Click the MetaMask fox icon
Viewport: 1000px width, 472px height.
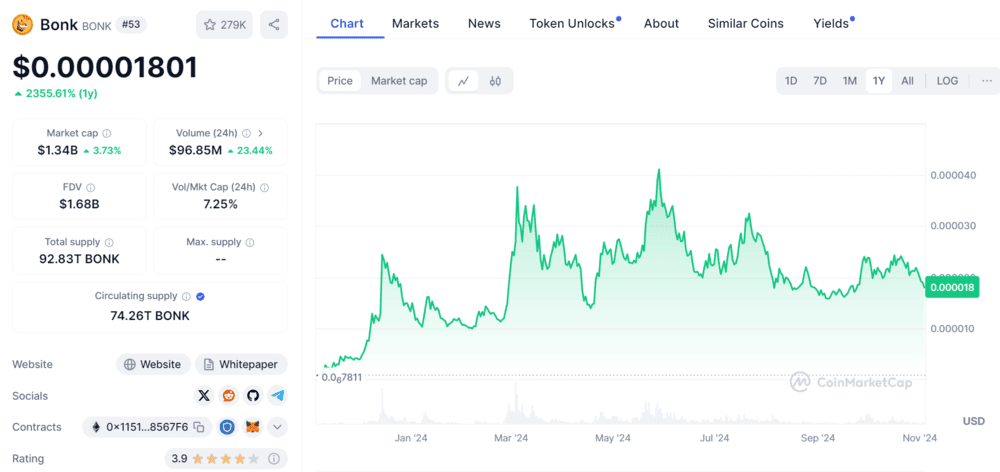(253, 427)
